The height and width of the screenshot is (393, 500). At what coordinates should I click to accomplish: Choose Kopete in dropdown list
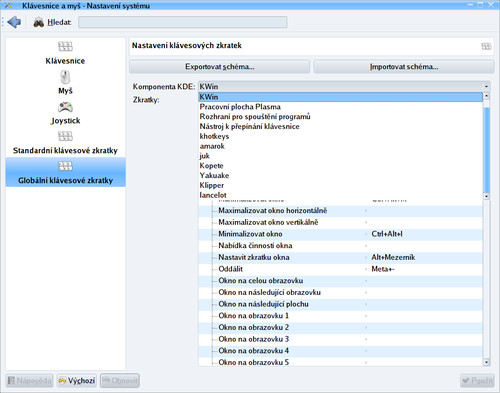(x=340, y=166)
